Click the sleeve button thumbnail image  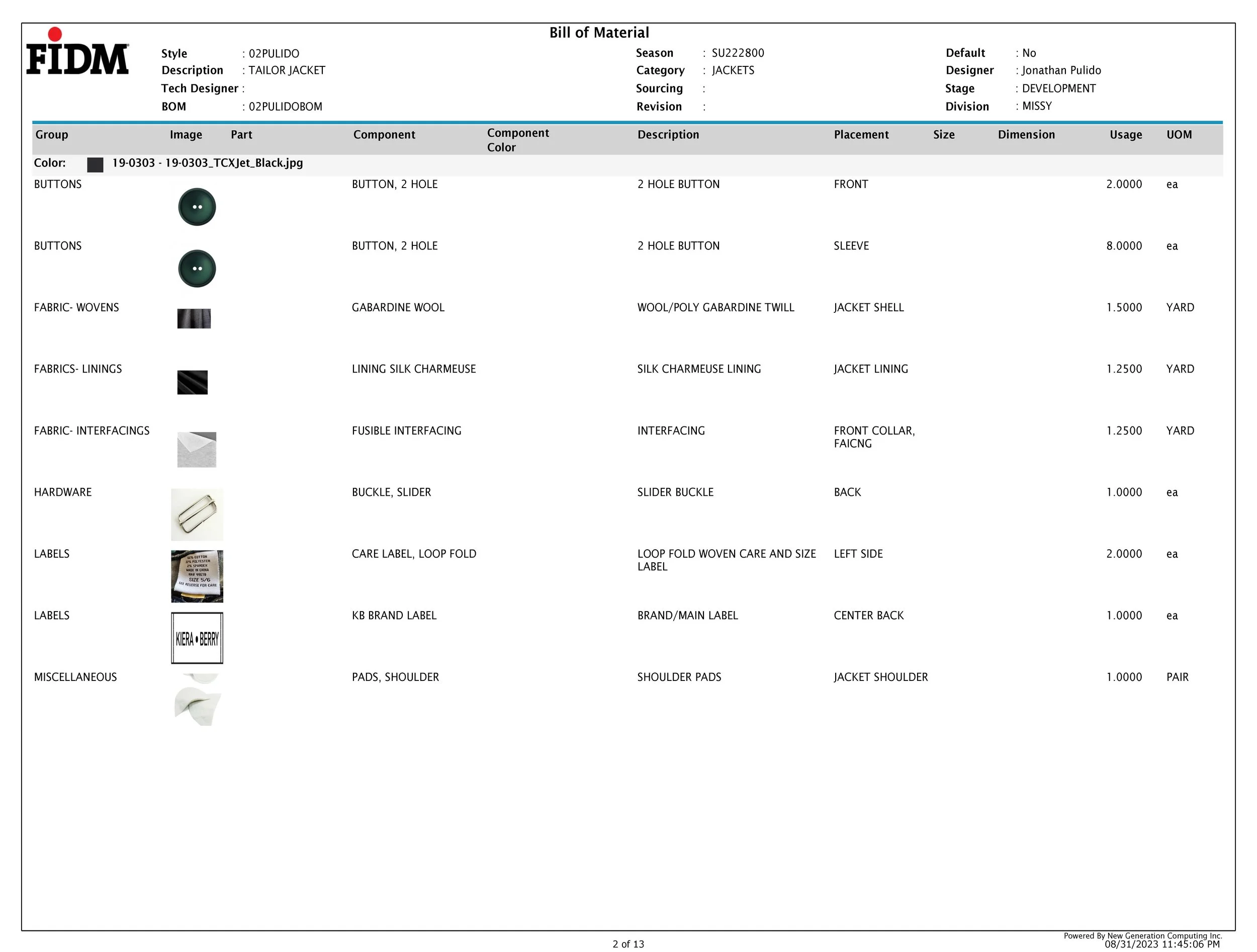(x=197, y=268)
